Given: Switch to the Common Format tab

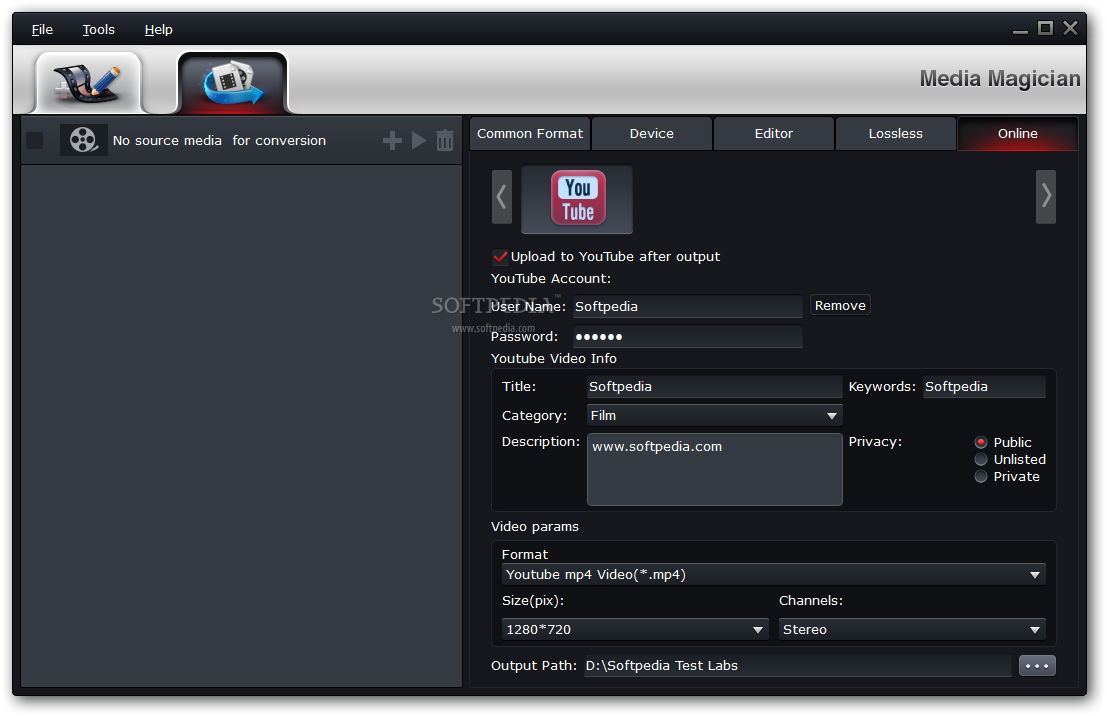Looking at the screenshot, I should click(x=530, y=133).
